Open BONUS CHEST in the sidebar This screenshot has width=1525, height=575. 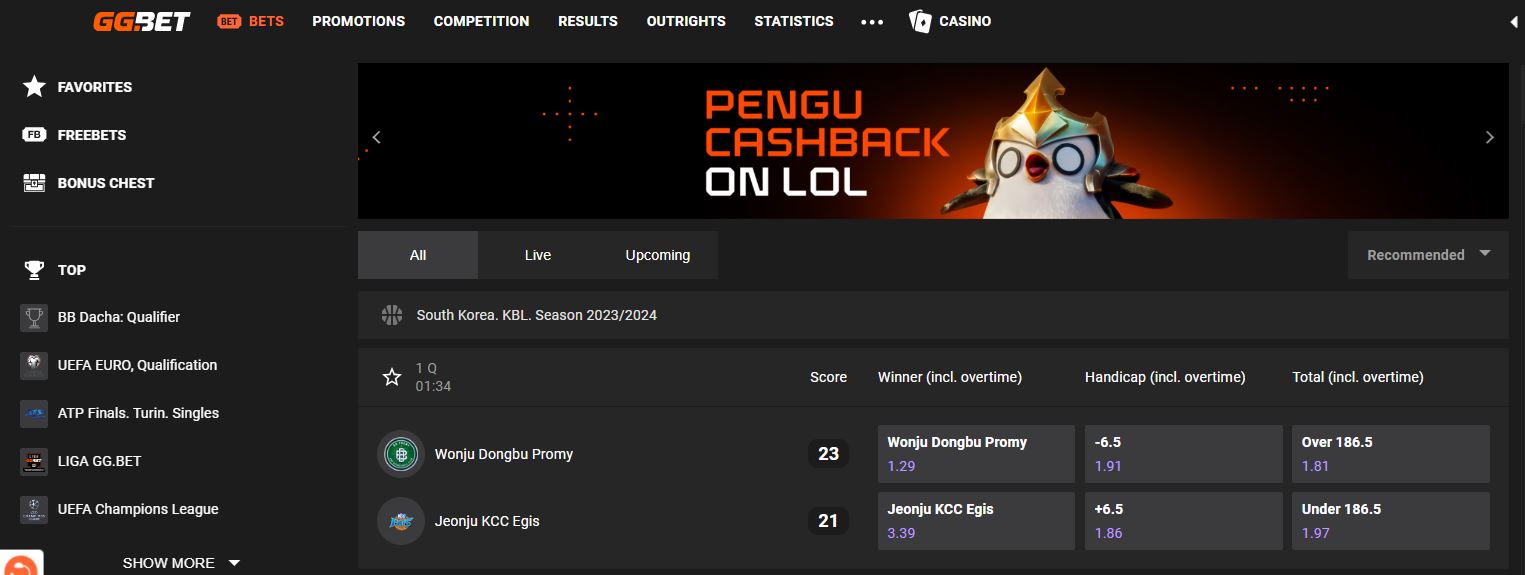point(106,183)
